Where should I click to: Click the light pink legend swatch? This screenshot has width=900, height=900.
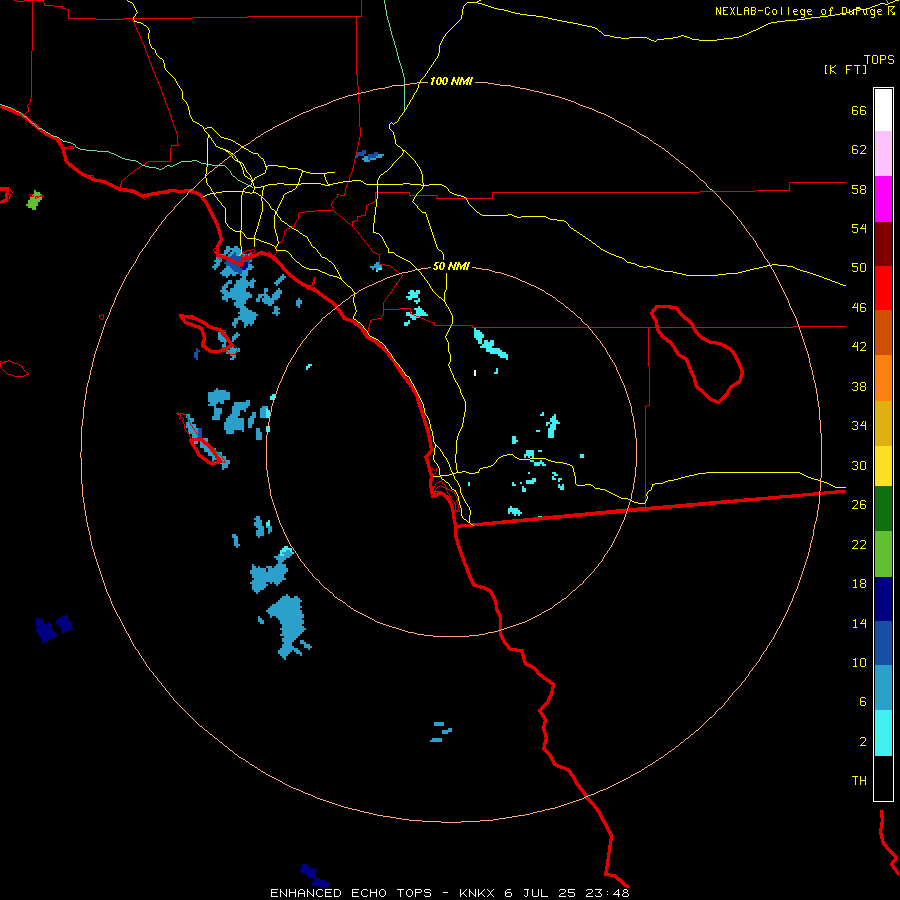[883, 153]
